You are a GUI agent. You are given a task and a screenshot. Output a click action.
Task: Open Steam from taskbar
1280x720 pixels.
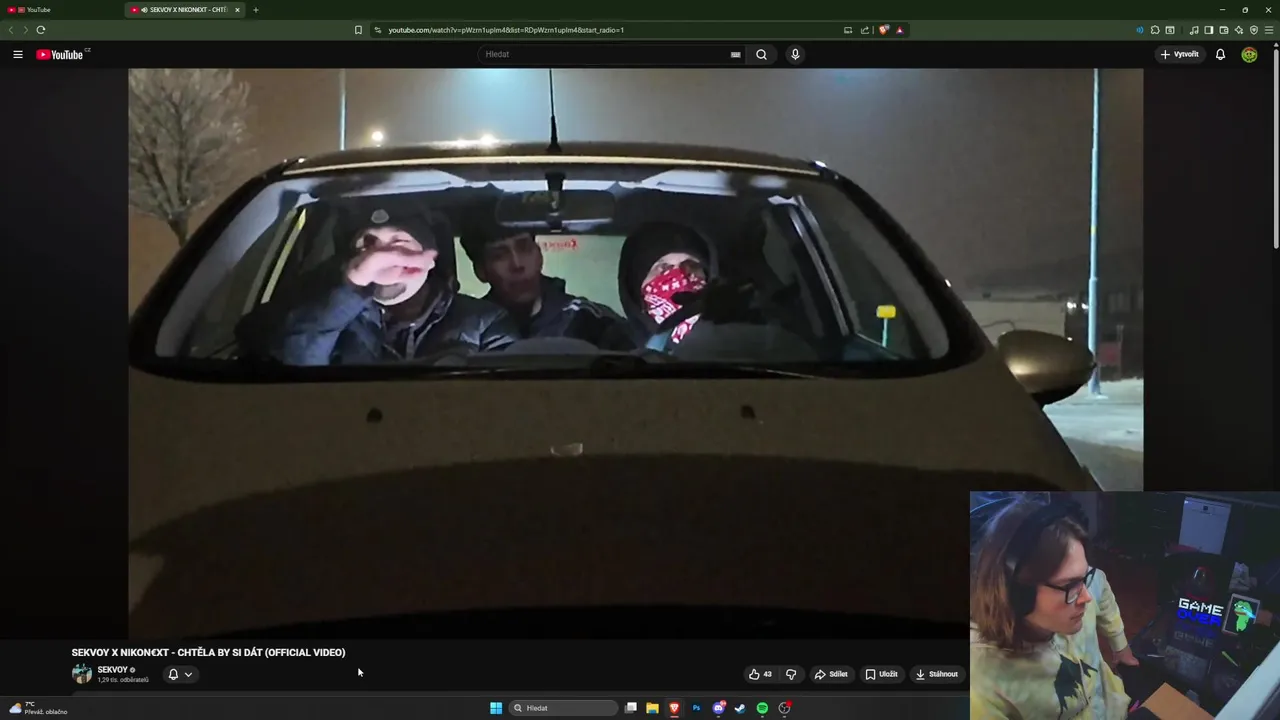pyautogui.click(x=740, y=708)
